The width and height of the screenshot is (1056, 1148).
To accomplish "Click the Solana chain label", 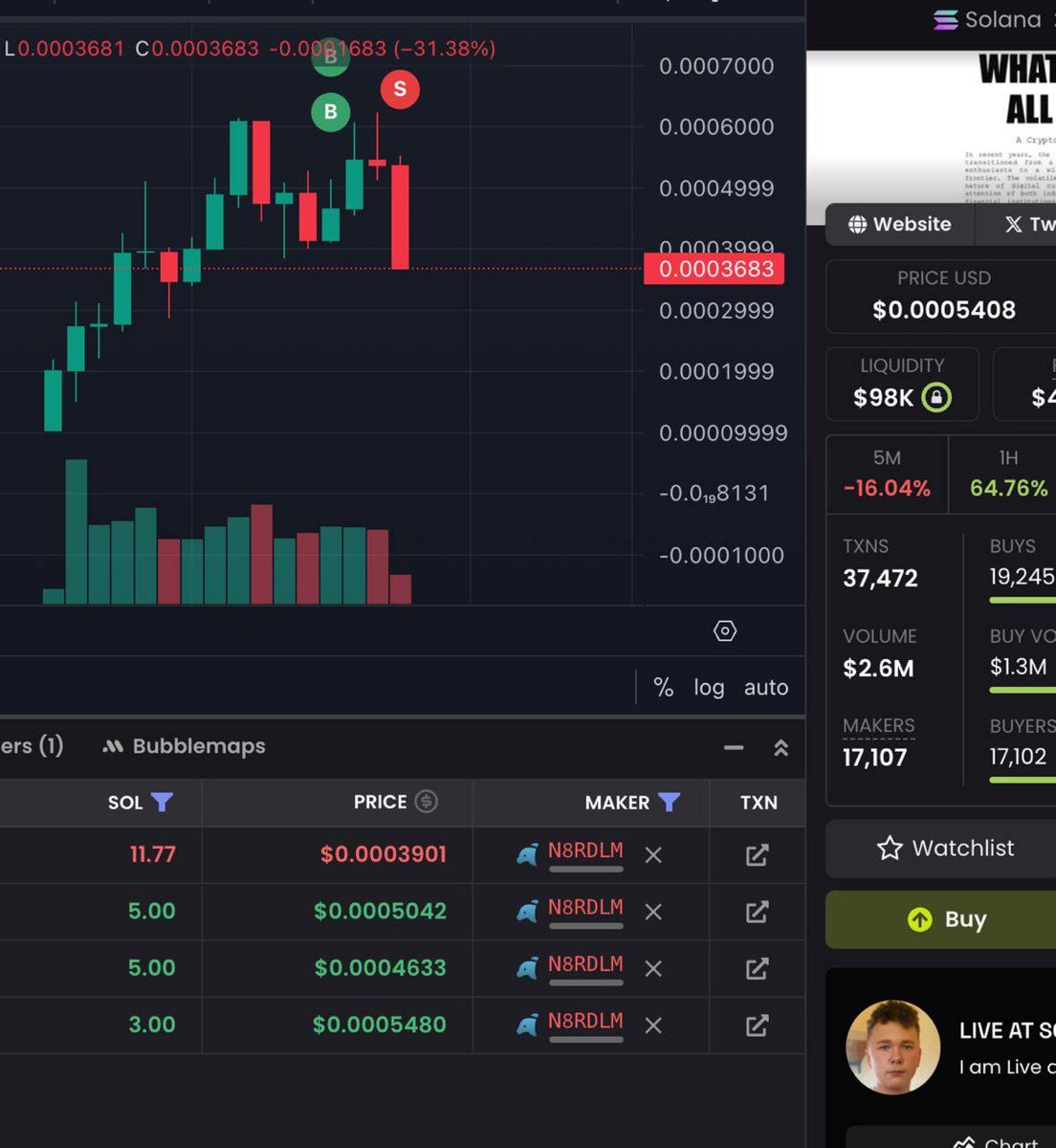I will tap(987, 19).
